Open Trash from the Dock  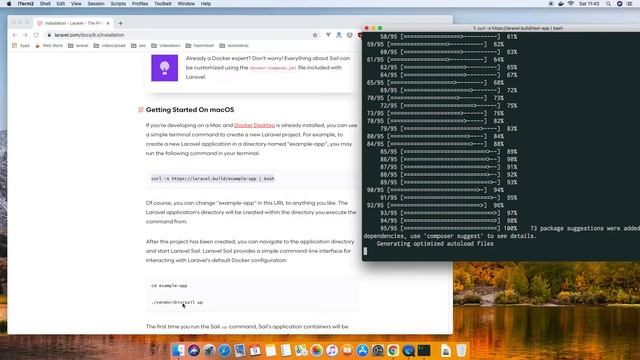(x=461, y=350)
